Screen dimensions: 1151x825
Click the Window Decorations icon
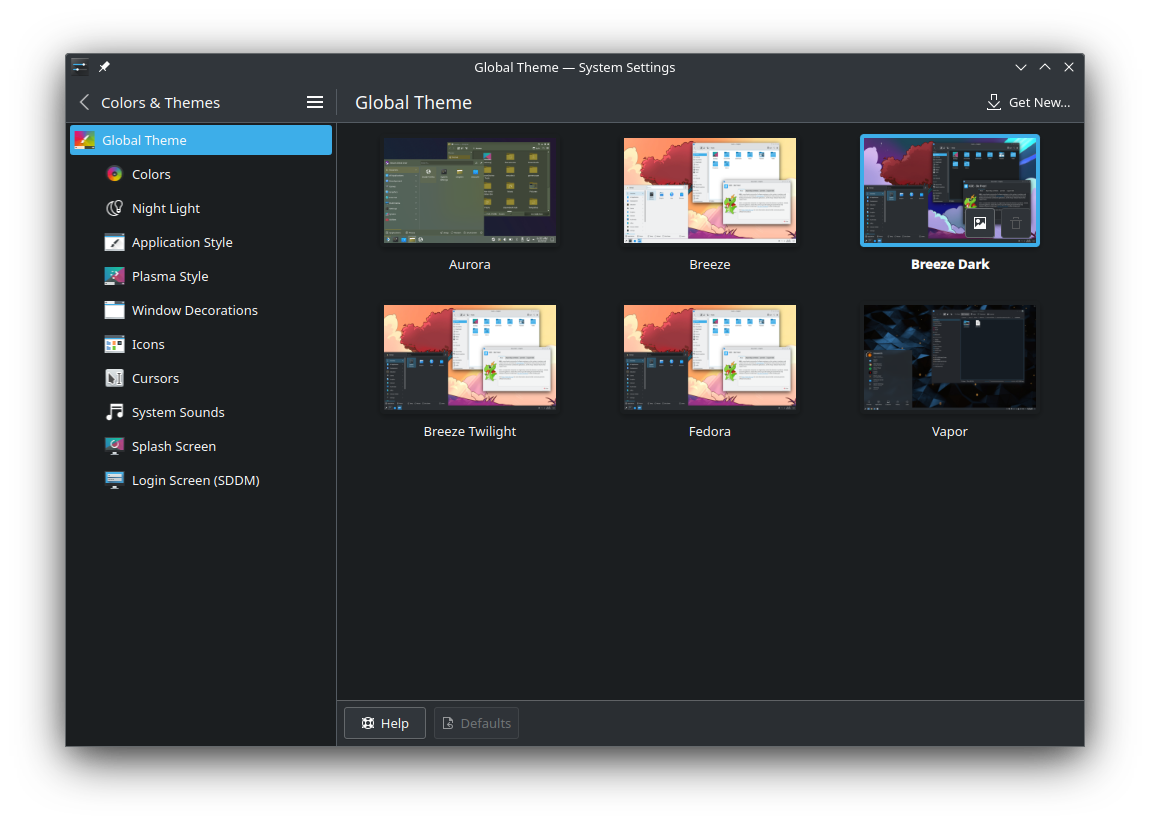[x=114, y=310]
